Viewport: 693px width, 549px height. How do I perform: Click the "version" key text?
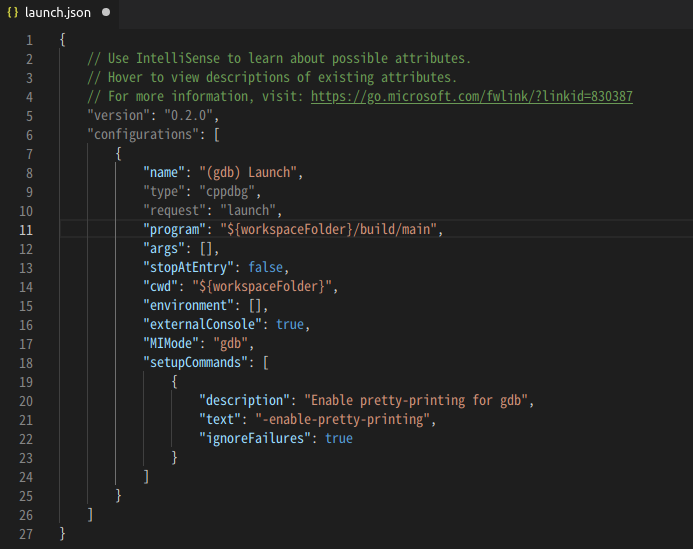click(118, 115)
